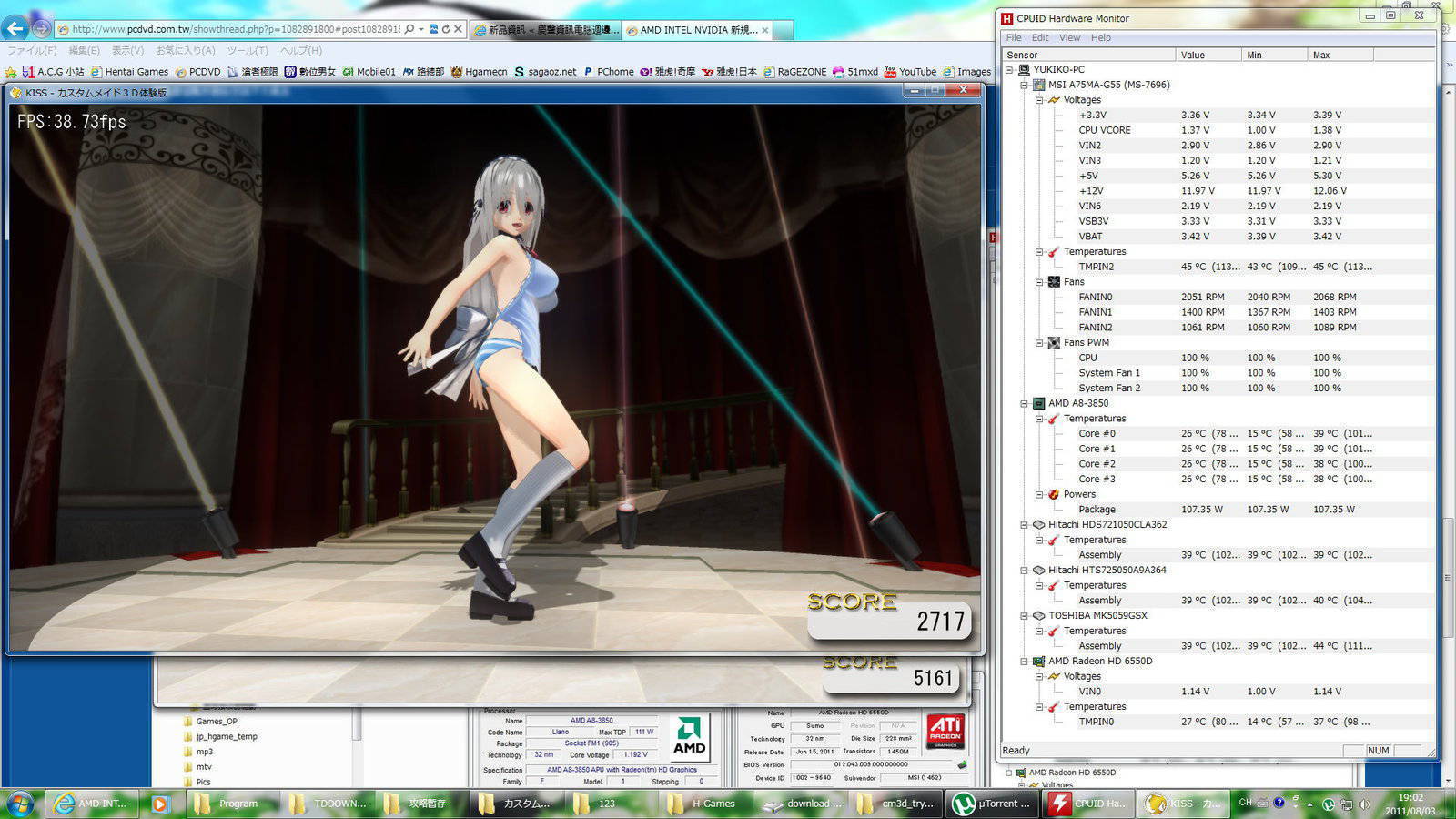Collapse the YUKIKO-PC tree node
This screenshot has width=1456, height=819.
click(x=1009, y=69)
